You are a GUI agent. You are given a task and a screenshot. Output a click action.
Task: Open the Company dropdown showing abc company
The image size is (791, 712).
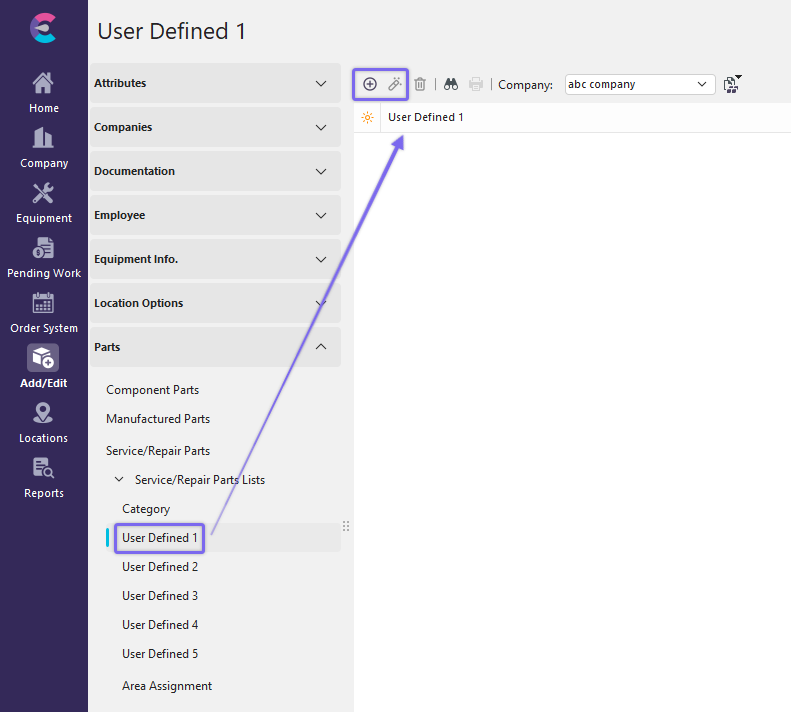pyautogui.click(x=640, y=84)
